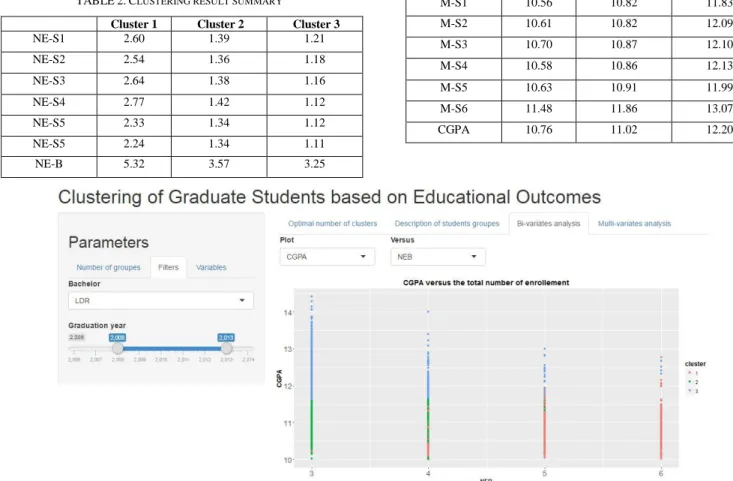This screenshot has height=481, width=733.
Task: Switch to Description of students groupes tab
Action: coord(447,223)
